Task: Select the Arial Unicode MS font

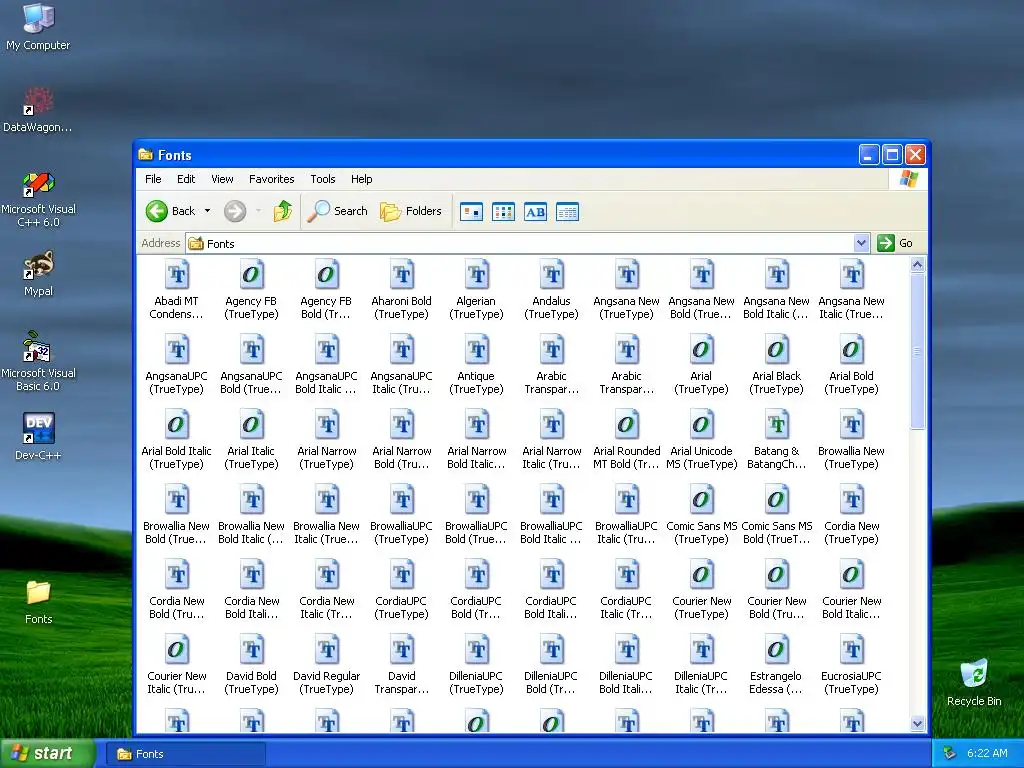Action: [x=701, y=440]
